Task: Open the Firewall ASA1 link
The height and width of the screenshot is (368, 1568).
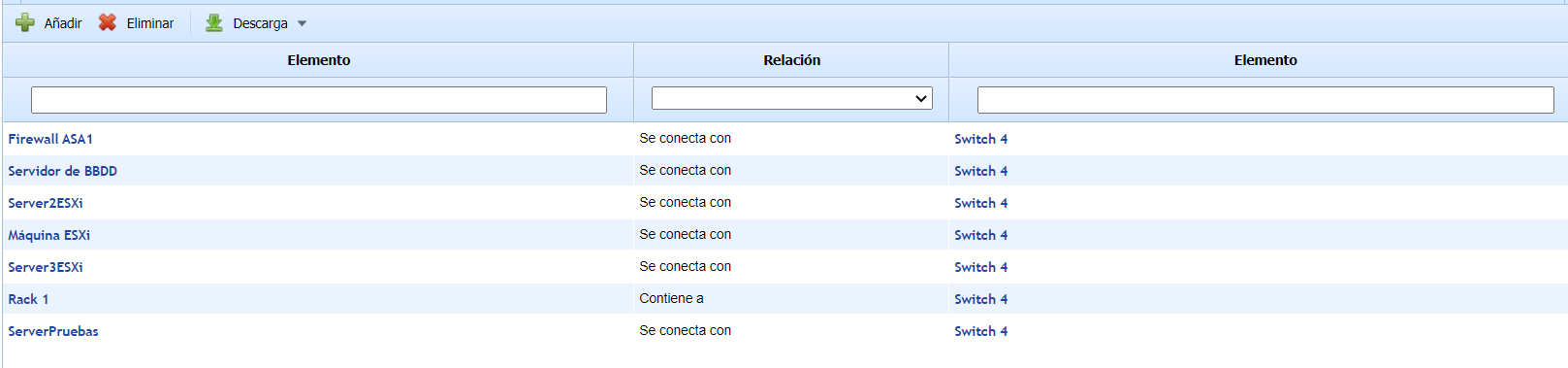Action: tap(50, 139)
